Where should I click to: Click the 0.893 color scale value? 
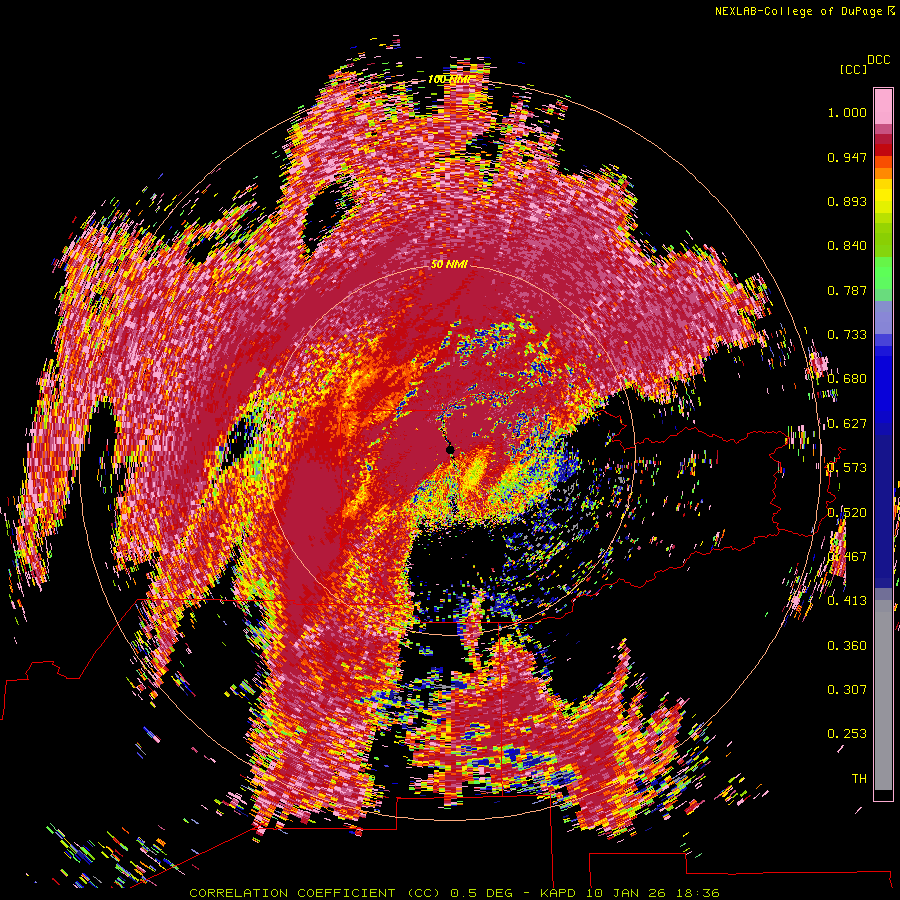point(847,201)
